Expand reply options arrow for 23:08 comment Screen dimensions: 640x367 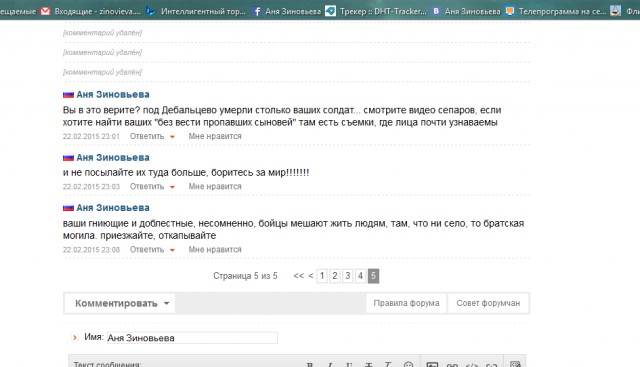(x=172, y=250)
